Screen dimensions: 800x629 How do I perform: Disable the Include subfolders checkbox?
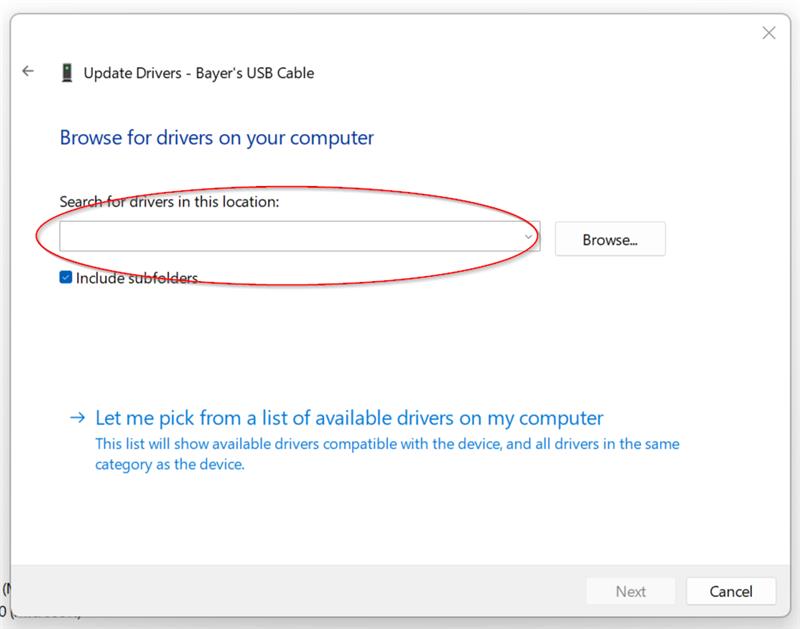[67, 277]
